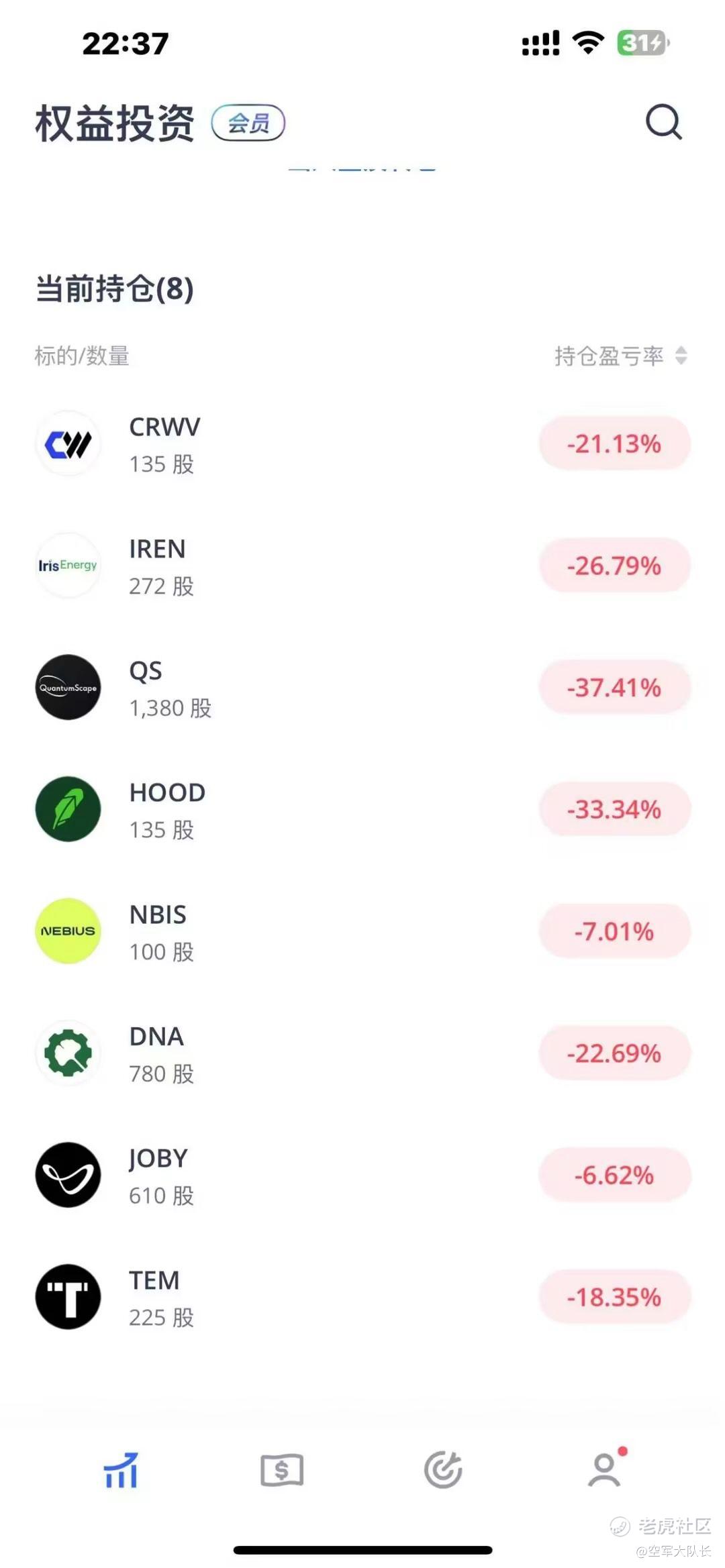725x1568 pixels.
Task: Sort by 持仓盈亏率 arrows
Action: (681, 356)
